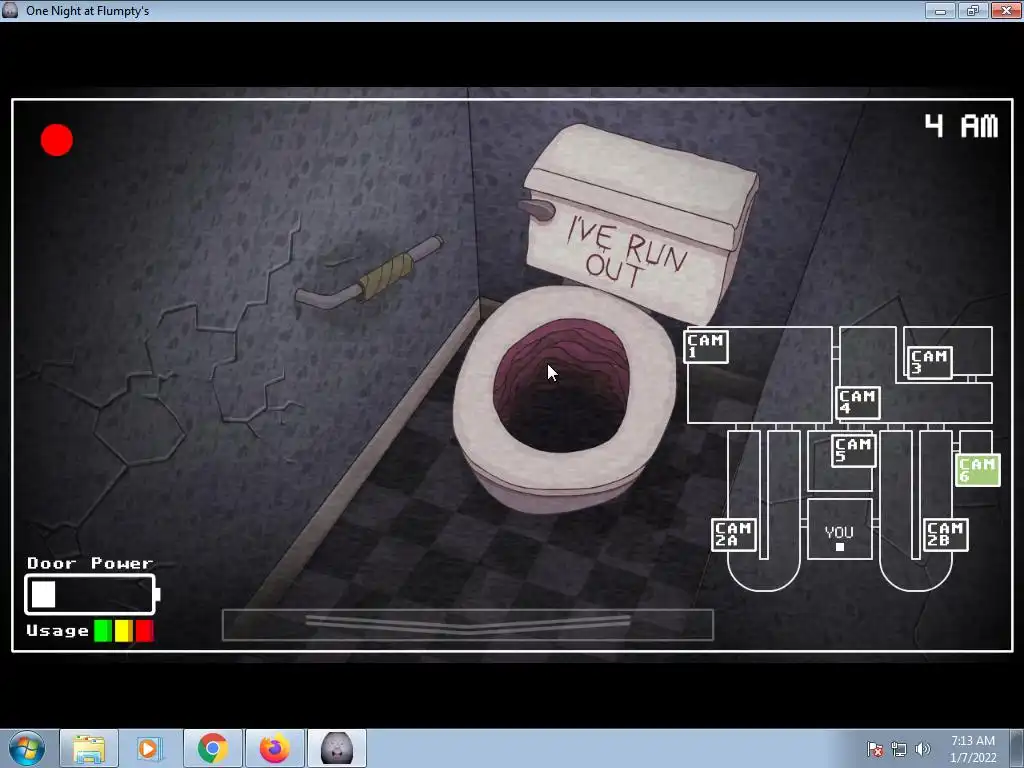Click the network status tray icon
The width and height of the screenshot is (1024, 768).
pos(899,749)
